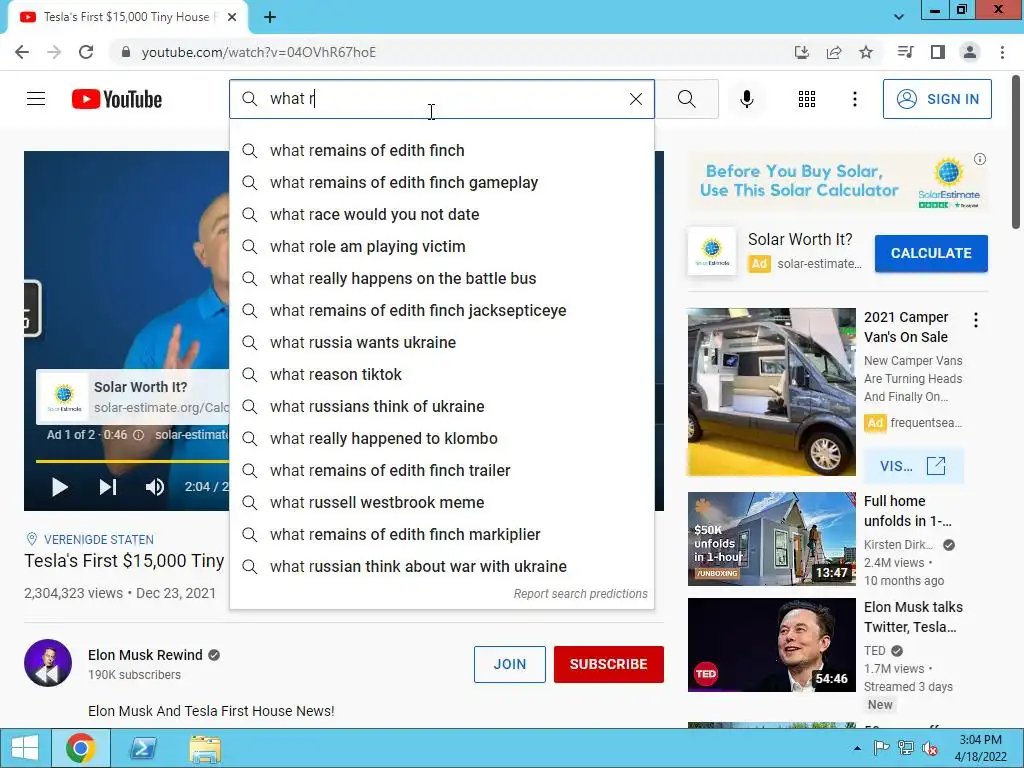Pick 'what really happens on the battle bus'

(x=441, y=278)
